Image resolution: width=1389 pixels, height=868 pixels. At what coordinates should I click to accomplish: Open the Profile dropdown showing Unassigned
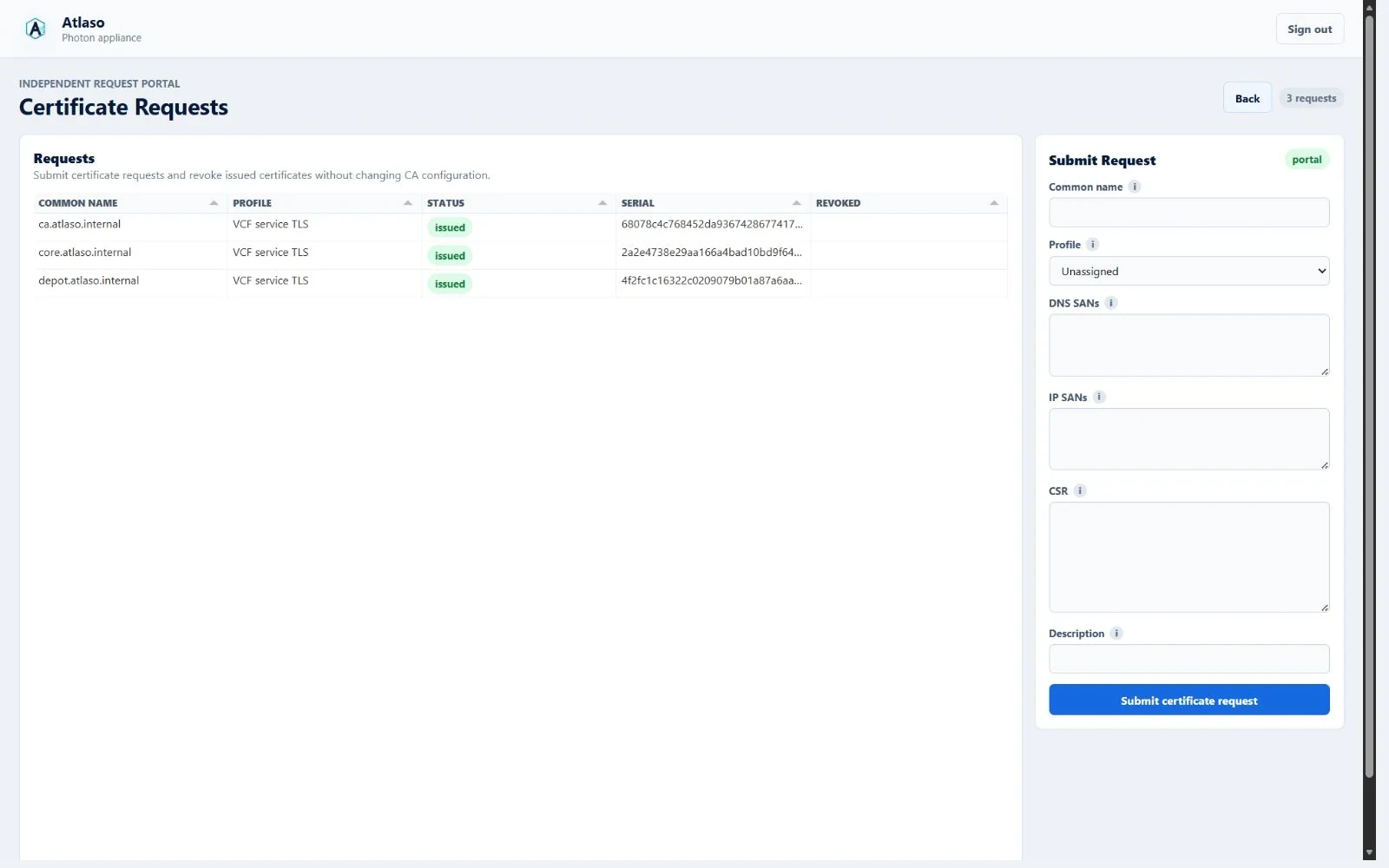1188,271
